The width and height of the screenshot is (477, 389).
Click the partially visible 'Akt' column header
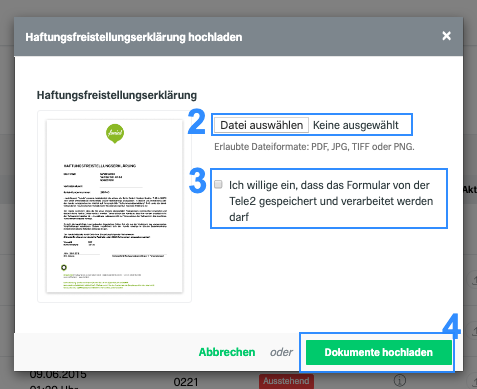tap(470, 190)
